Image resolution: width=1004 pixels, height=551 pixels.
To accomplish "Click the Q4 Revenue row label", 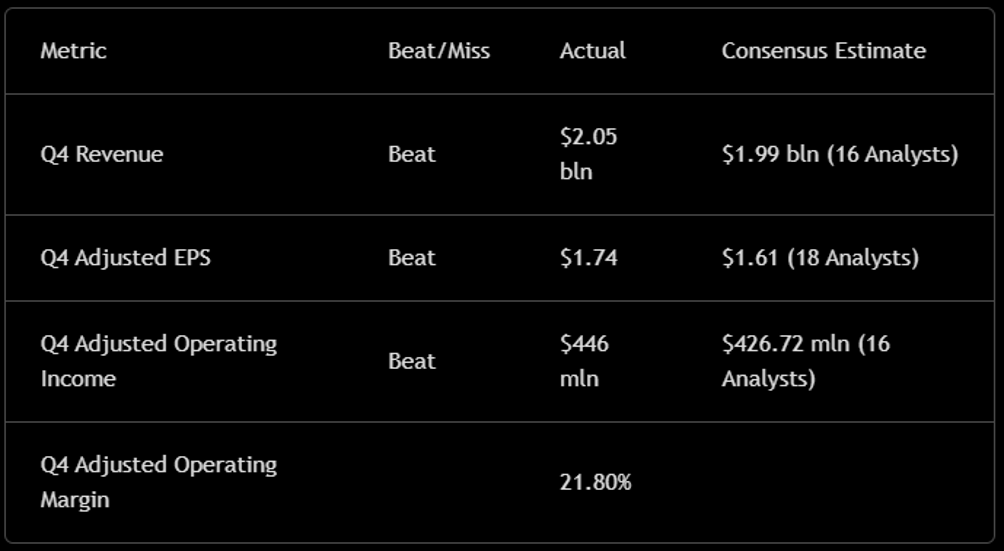I will pos(102,154).
